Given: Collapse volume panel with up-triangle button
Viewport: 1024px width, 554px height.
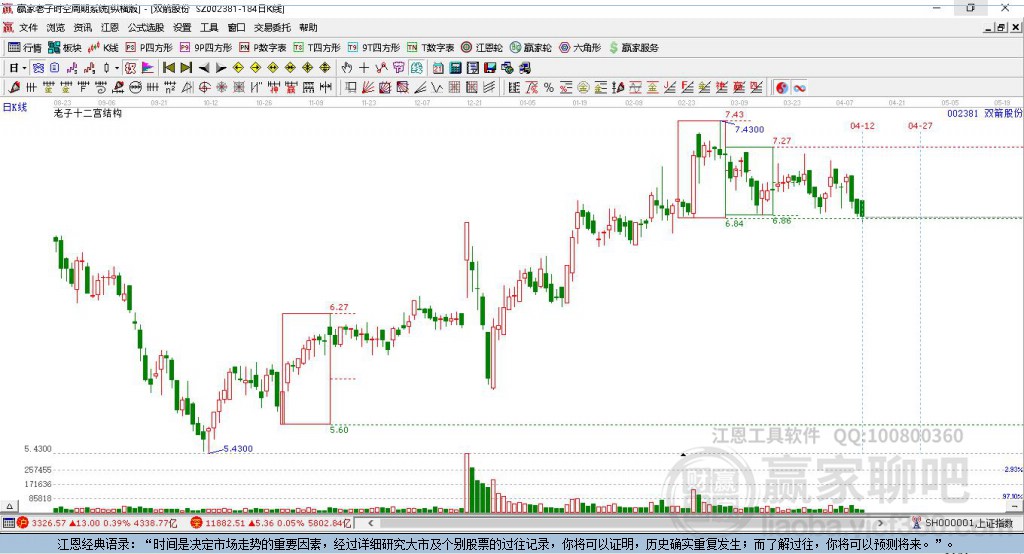Looking at the screenshot, I should [9, 506].
